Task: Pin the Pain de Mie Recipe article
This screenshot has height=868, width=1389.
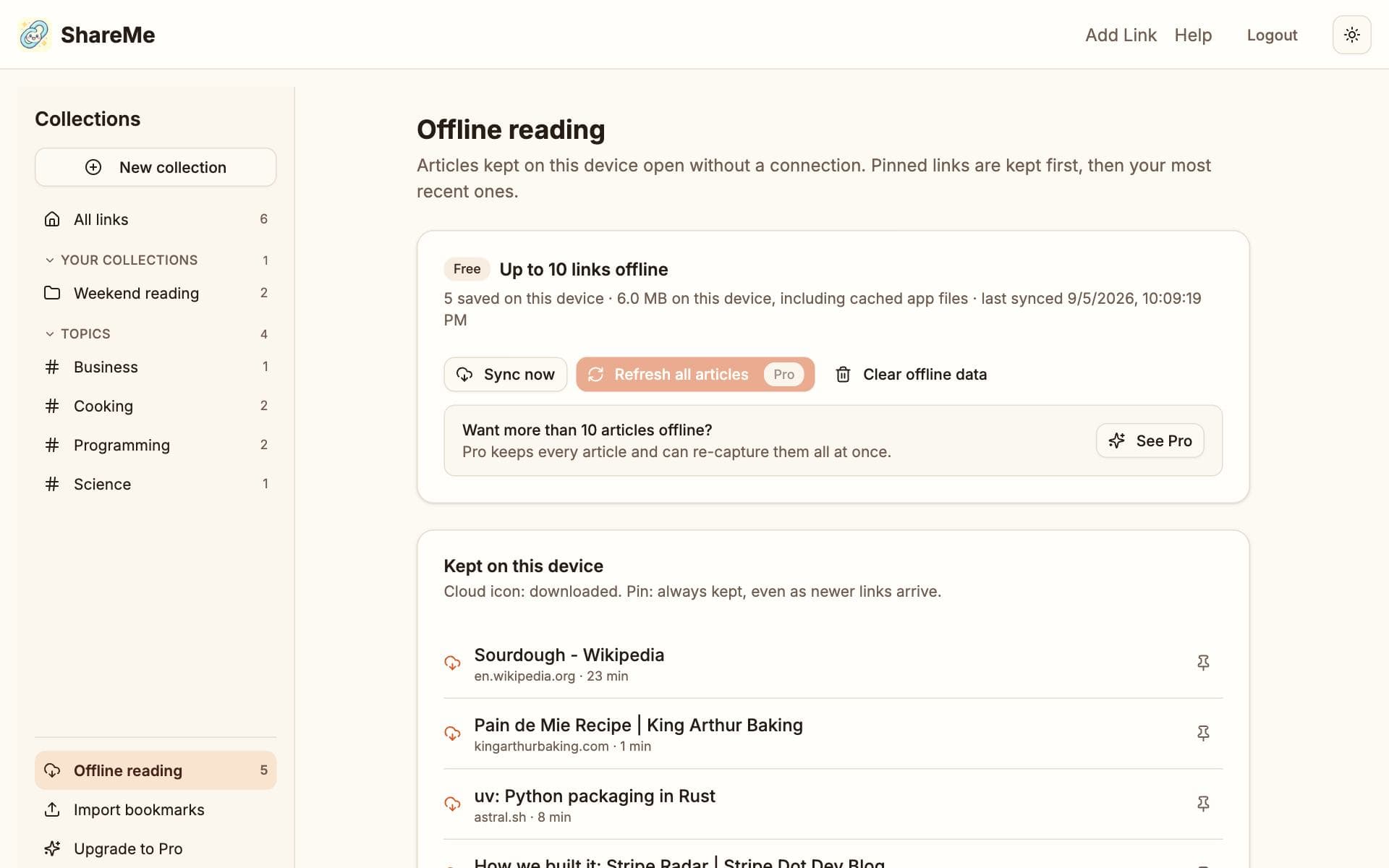Action: click(1203, 733)
